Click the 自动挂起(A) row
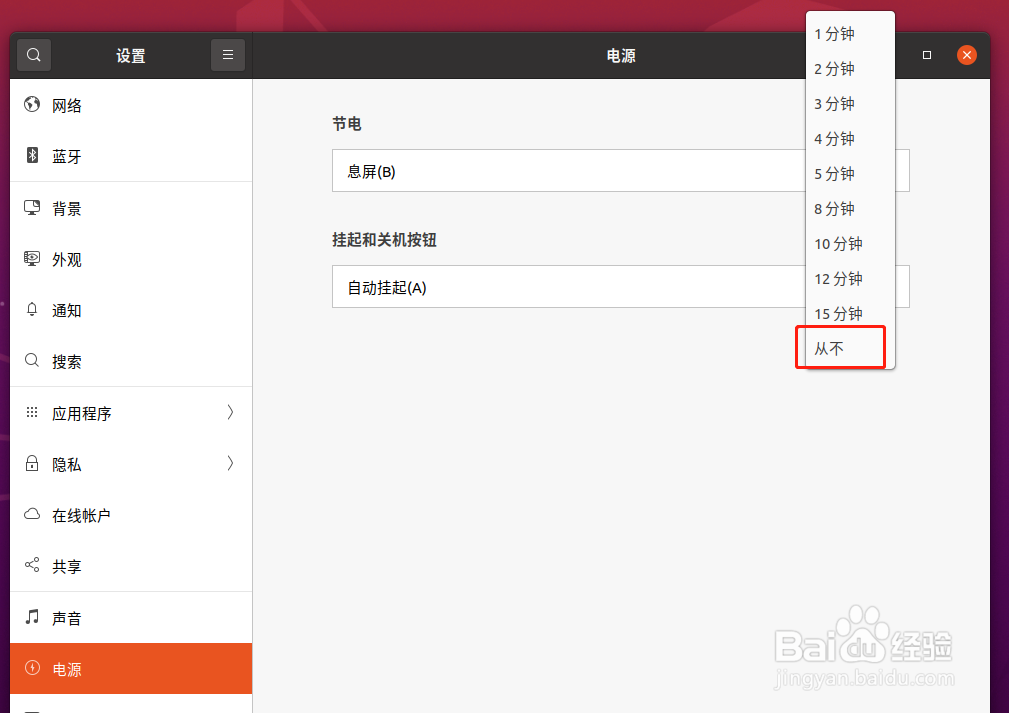Image resolution: width=1009 pixels, height=713 pixels. pos(620,287)
